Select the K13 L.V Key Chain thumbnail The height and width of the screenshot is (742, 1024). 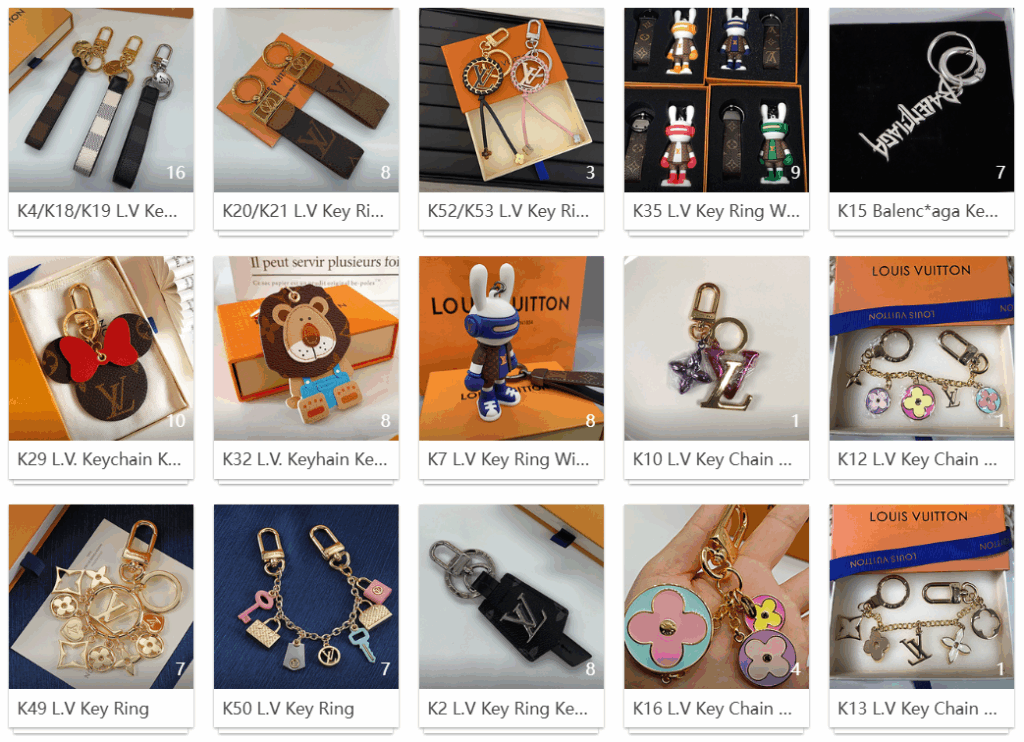click(x=921, y=596)
